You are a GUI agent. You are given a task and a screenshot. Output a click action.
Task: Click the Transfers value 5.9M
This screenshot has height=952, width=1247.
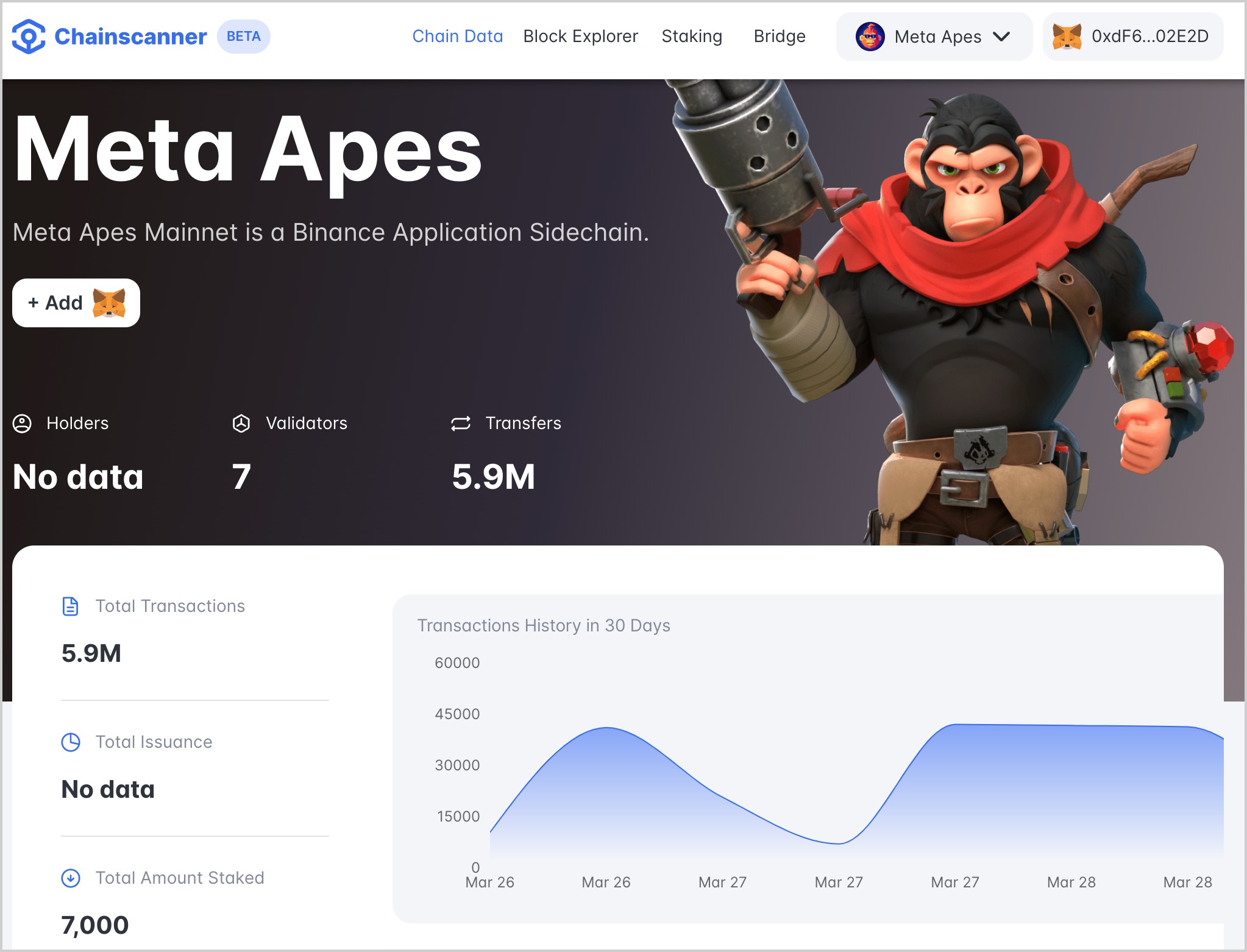click(x=493, y=477)
